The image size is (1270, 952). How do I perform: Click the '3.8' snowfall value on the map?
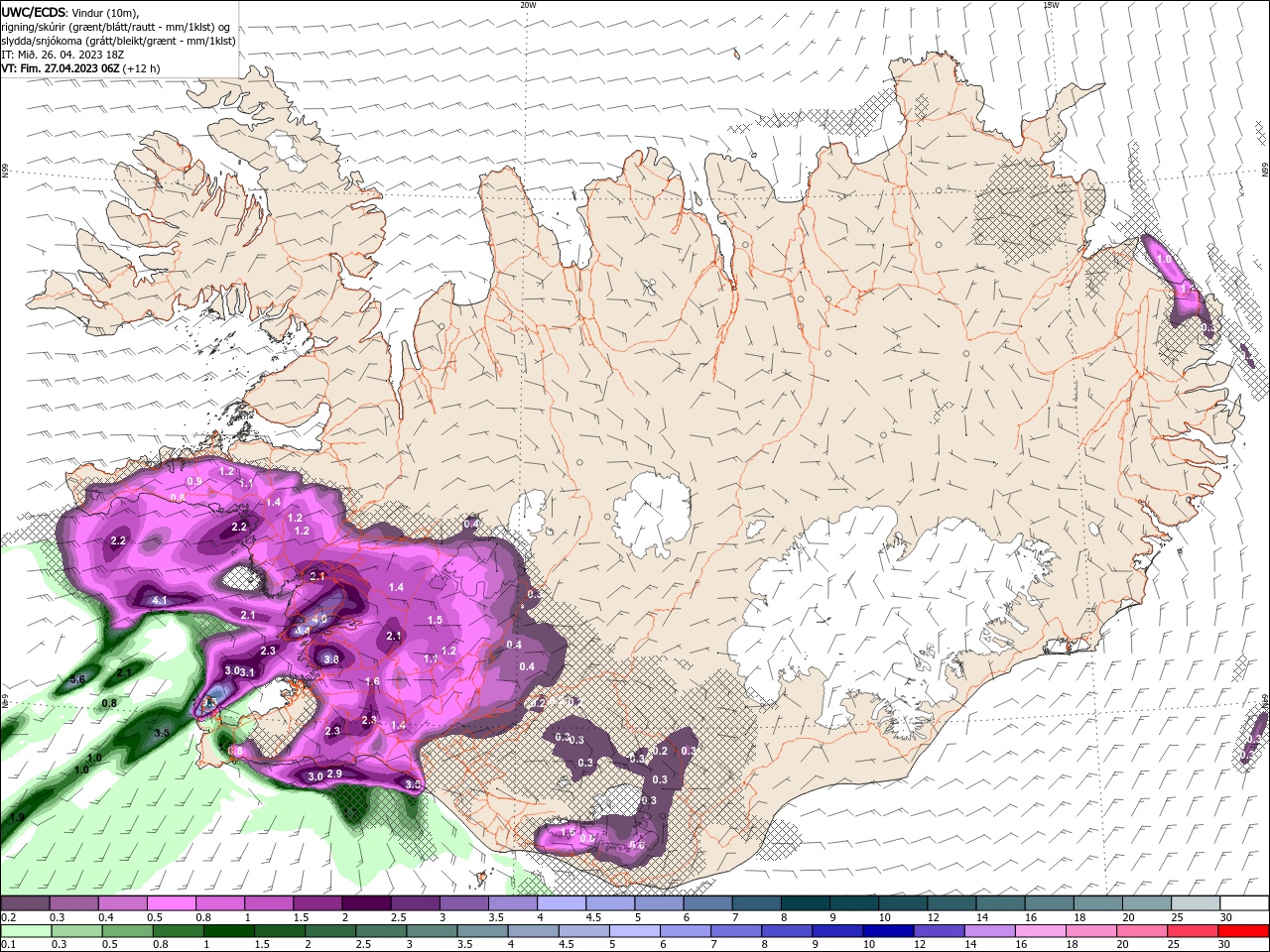331,658
